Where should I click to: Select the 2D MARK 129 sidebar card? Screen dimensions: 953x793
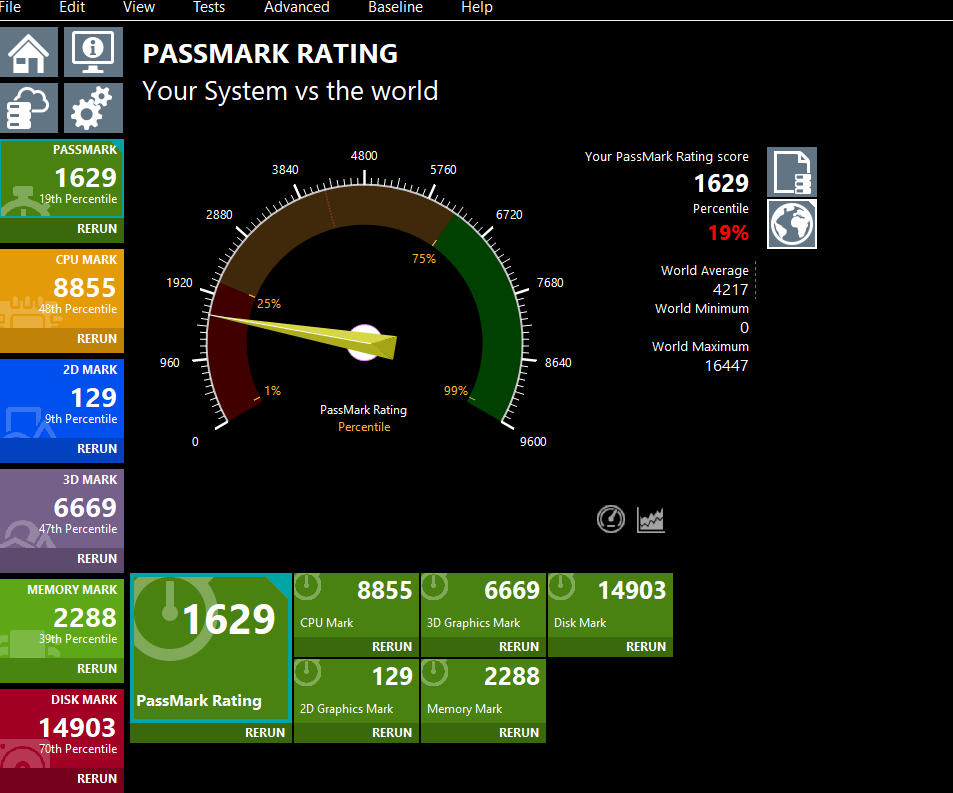tap(62, 398)
